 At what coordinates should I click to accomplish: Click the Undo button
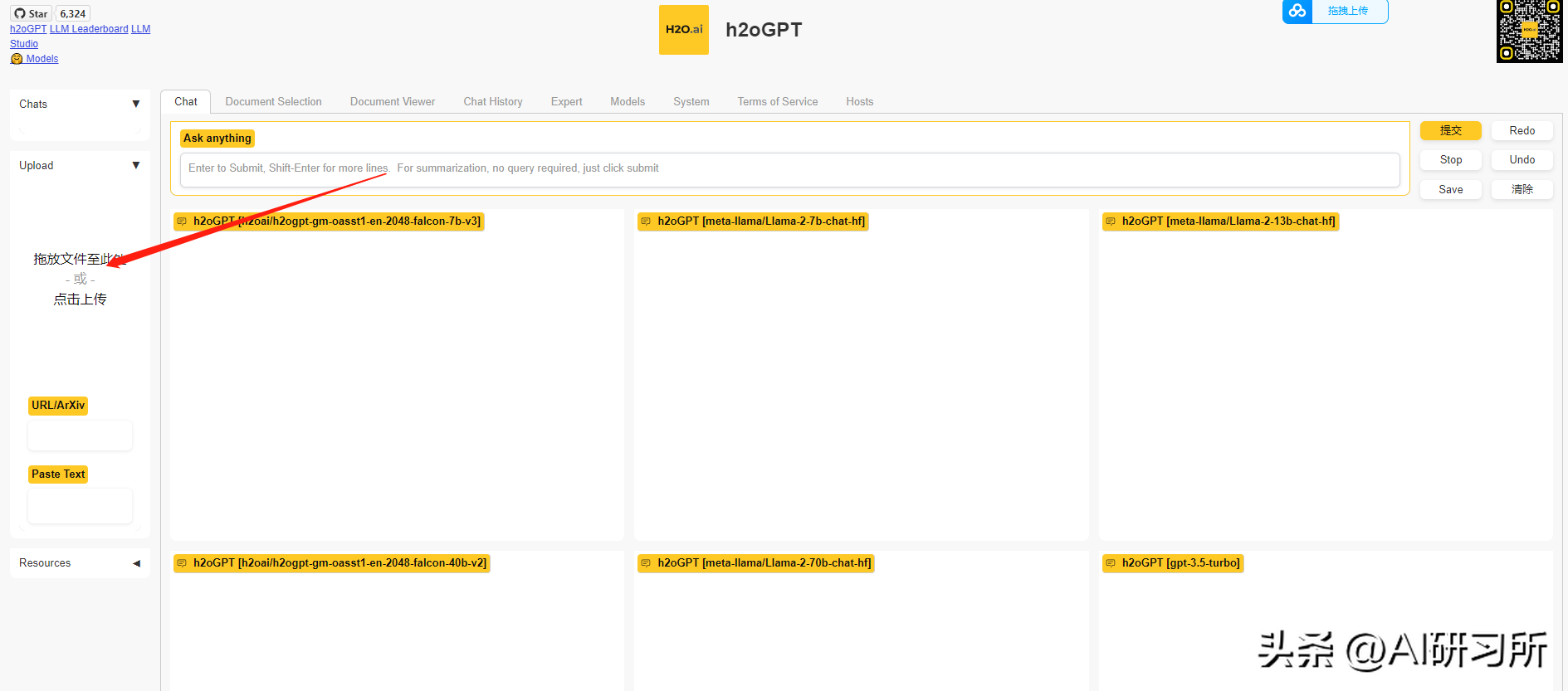(x=1522, y=159)
